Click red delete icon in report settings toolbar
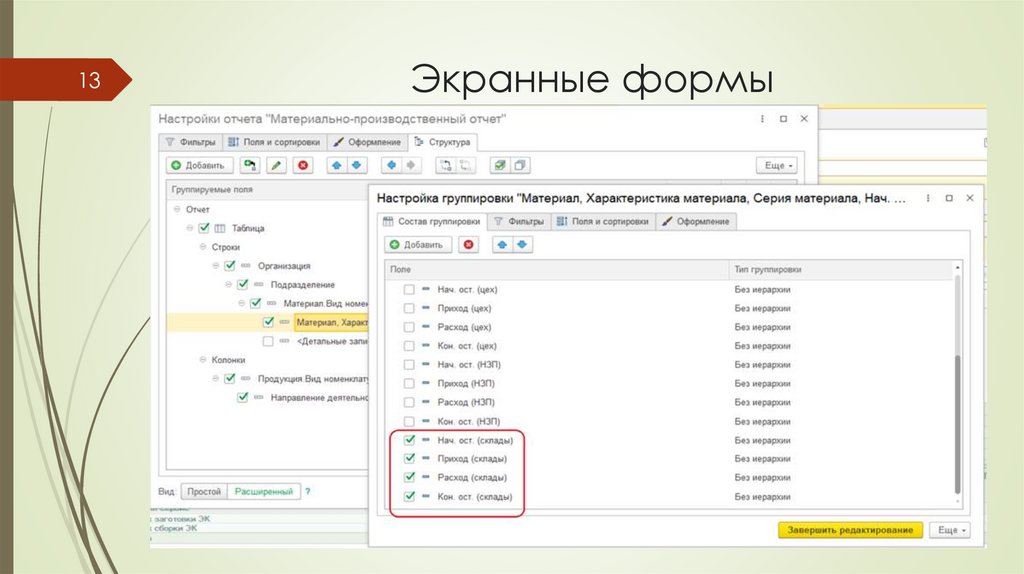 point(302,166)
